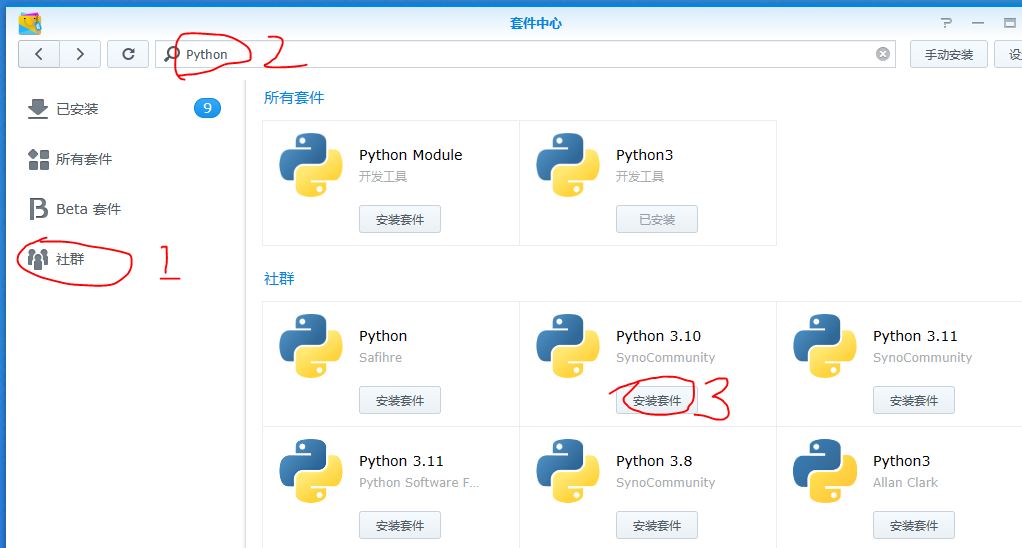This screenshot has width=1022, height=548.
Task: Install the Python 3.8 package
Action: 656,525
